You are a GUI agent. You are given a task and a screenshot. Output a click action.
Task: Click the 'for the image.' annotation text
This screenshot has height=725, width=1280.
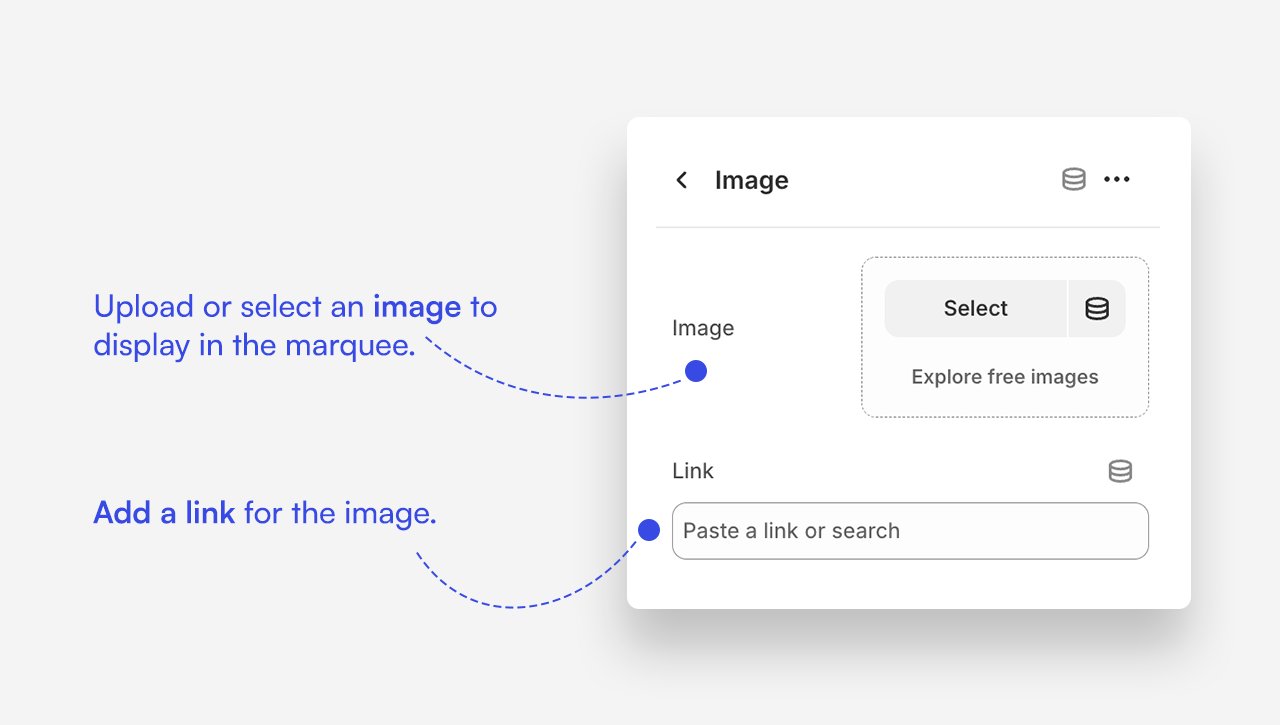(340, 513)
